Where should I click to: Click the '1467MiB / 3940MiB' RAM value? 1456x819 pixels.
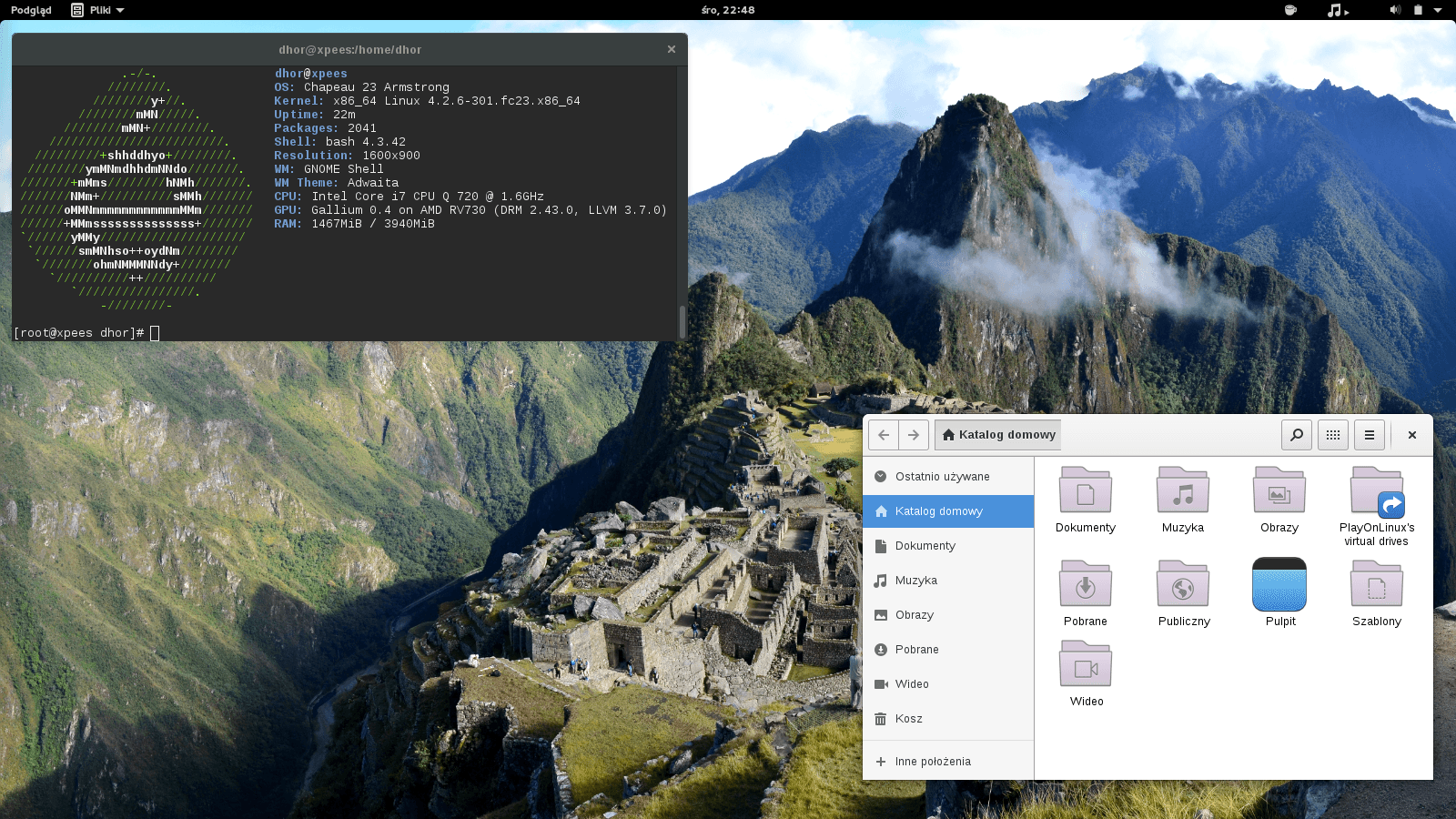[x=373, y=224]
